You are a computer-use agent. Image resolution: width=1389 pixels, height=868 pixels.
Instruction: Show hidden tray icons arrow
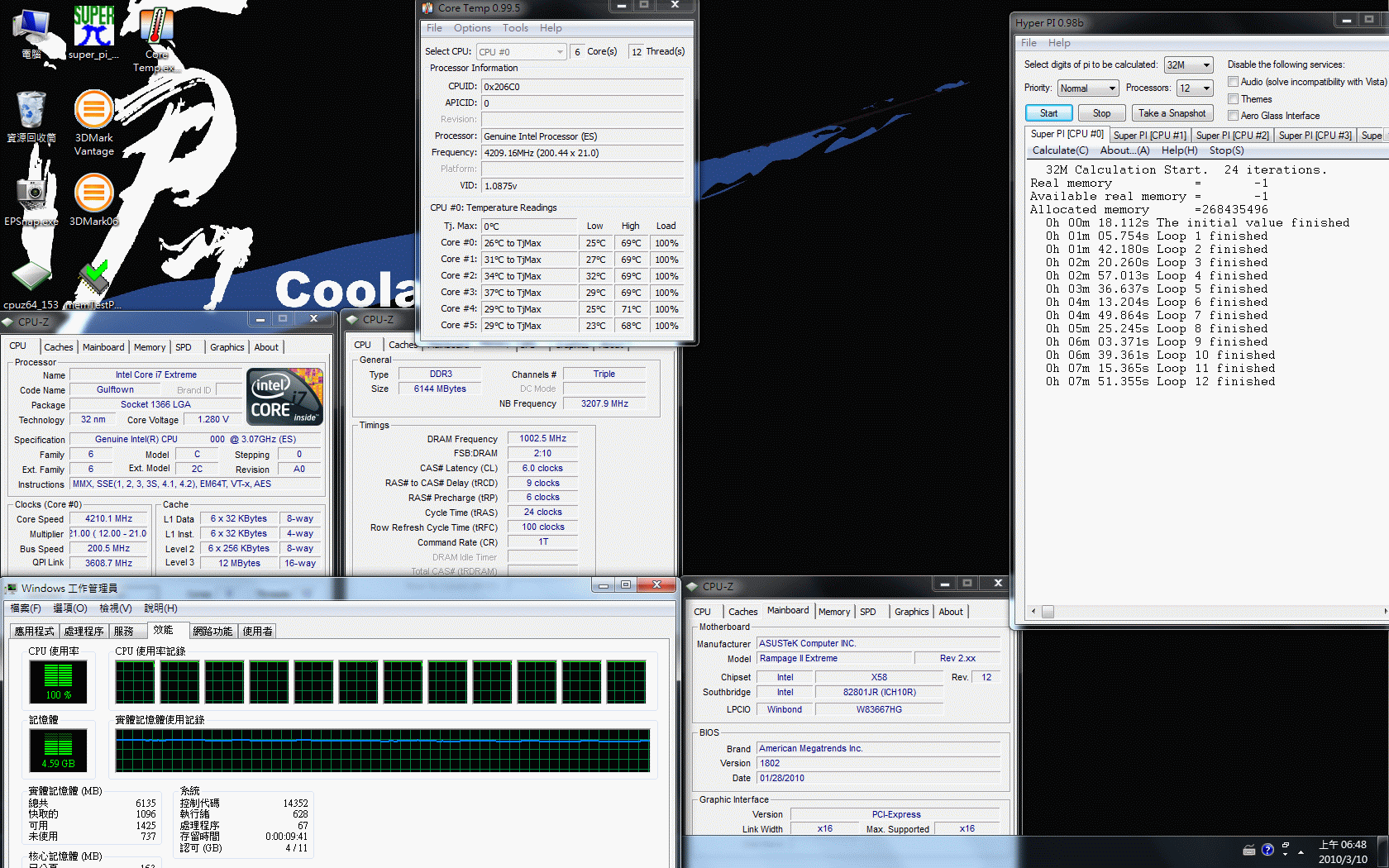[x=1301, y=851]
